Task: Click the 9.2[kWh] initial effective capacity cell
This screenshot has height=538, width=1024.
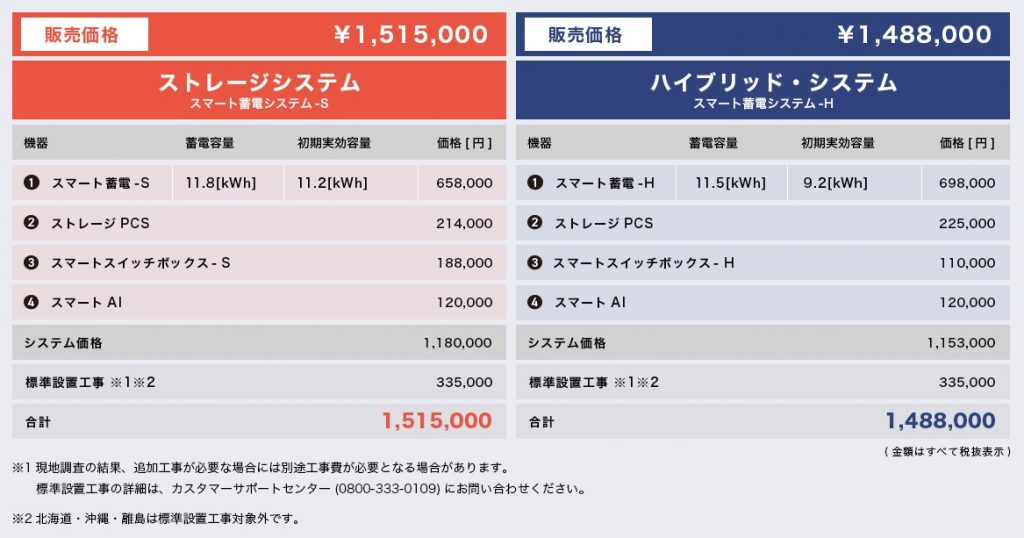Action: coord(834,183)
